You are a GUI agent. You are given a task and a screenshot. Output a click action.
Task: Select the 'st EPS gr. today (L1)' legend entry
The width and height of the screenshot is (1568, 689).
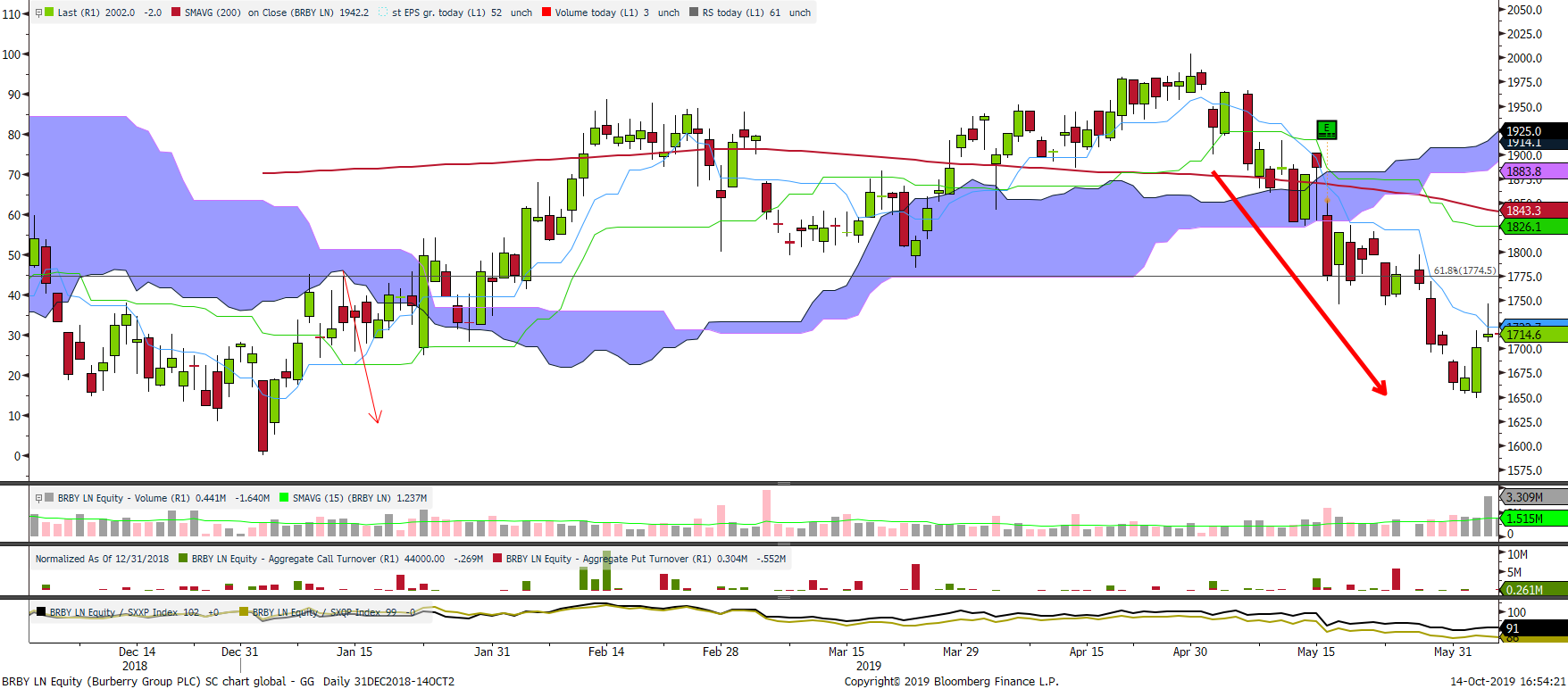pos(462,12)
